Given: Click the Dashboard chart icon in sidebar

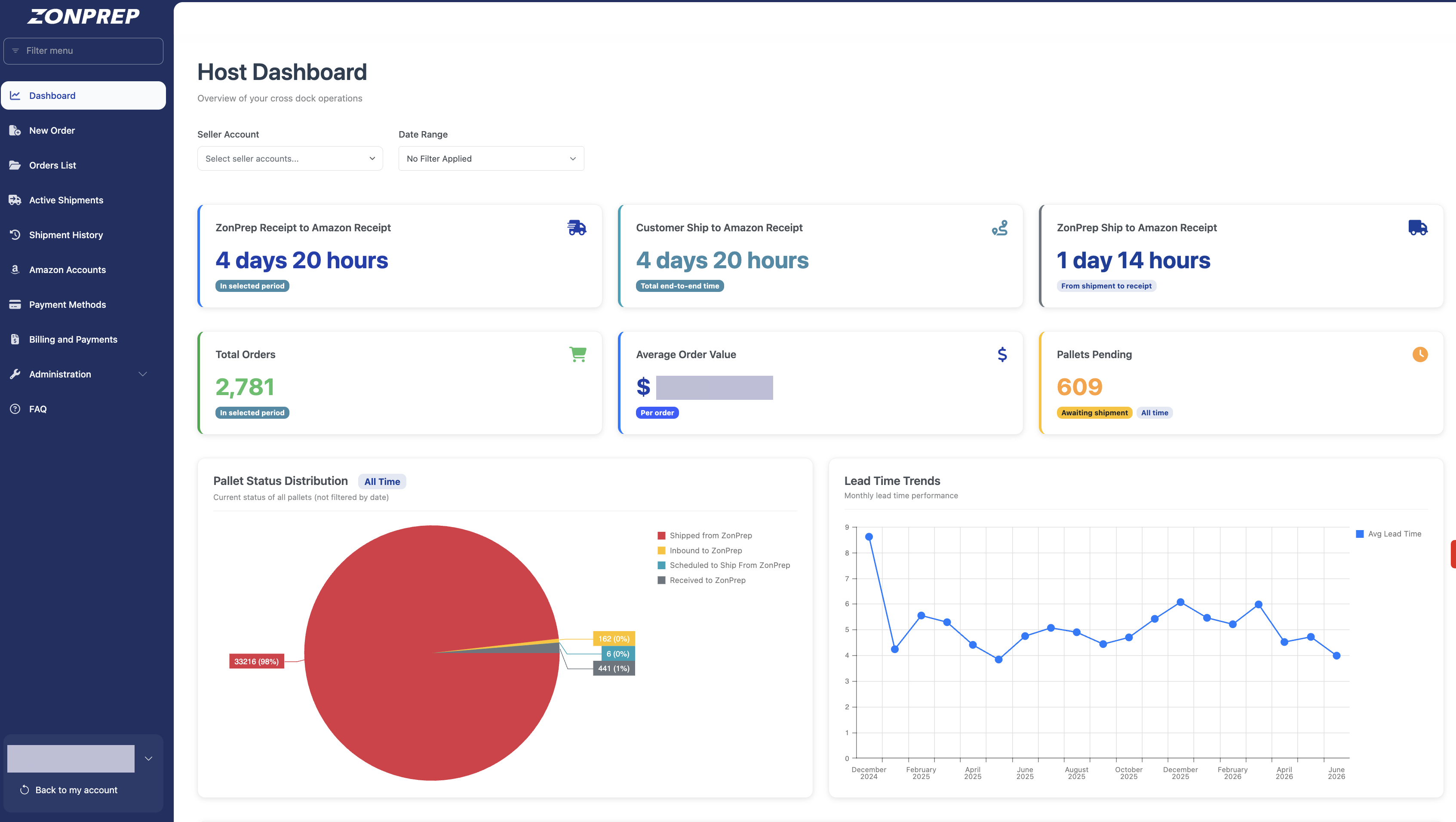Looking at the screenshot, I should [x=15, y=95].
